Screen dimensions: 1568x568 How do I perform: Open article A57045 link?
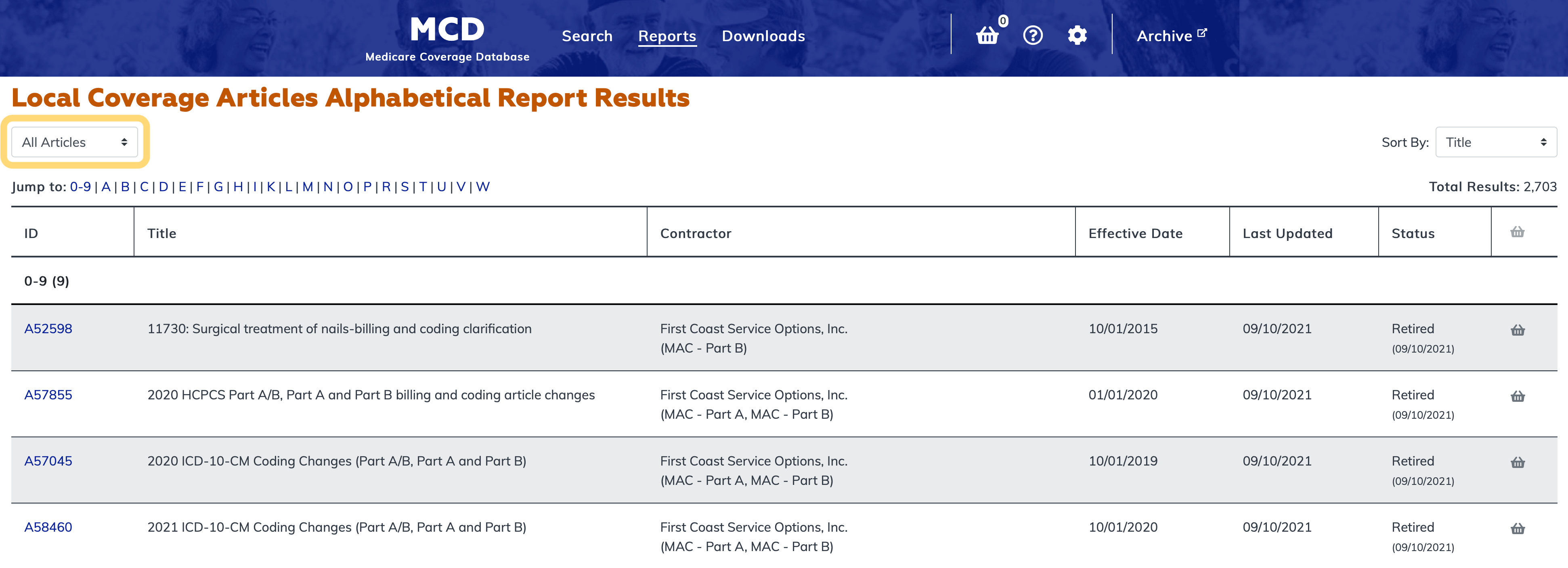48,461
